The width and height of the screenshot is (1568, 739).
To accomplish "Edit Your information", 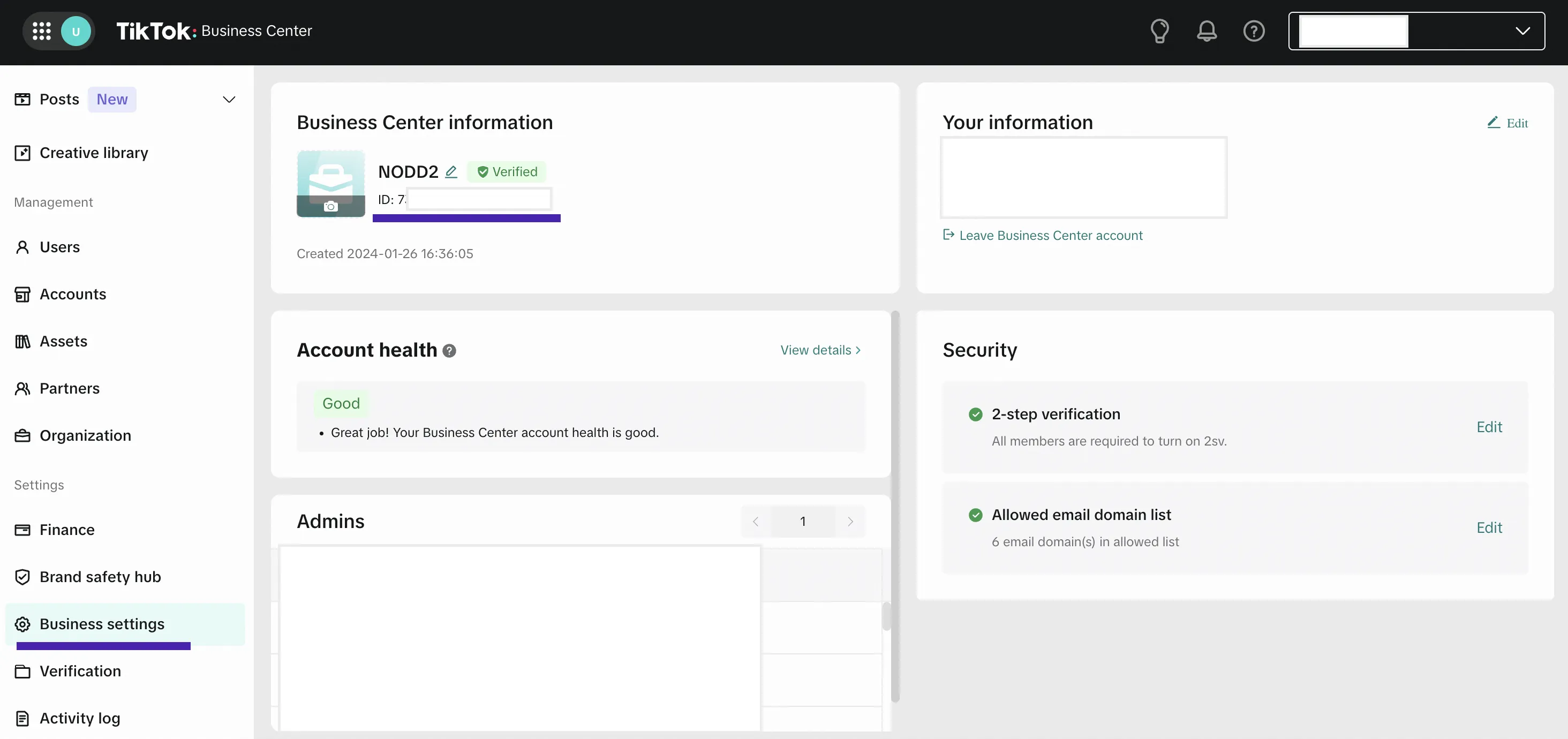I will (1507, 123).
